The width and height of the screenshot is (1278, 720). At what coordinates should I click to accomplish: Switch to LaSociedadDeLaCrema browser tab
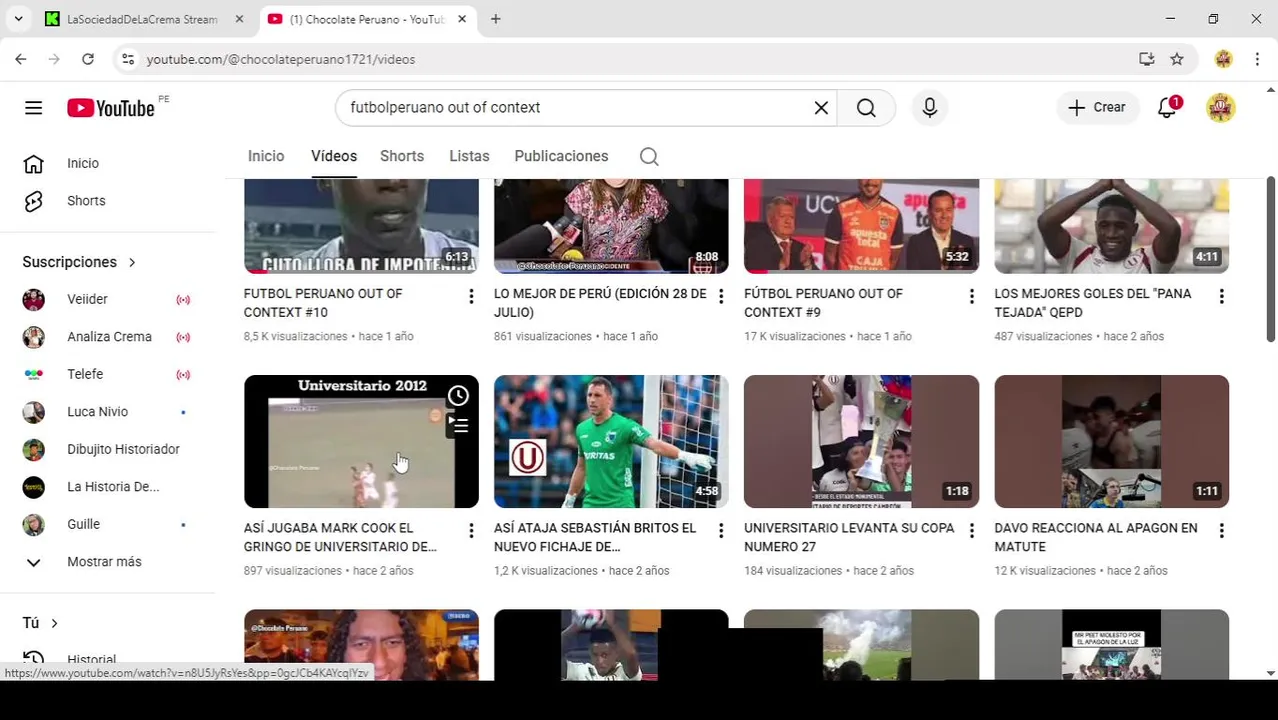[141, 19]
